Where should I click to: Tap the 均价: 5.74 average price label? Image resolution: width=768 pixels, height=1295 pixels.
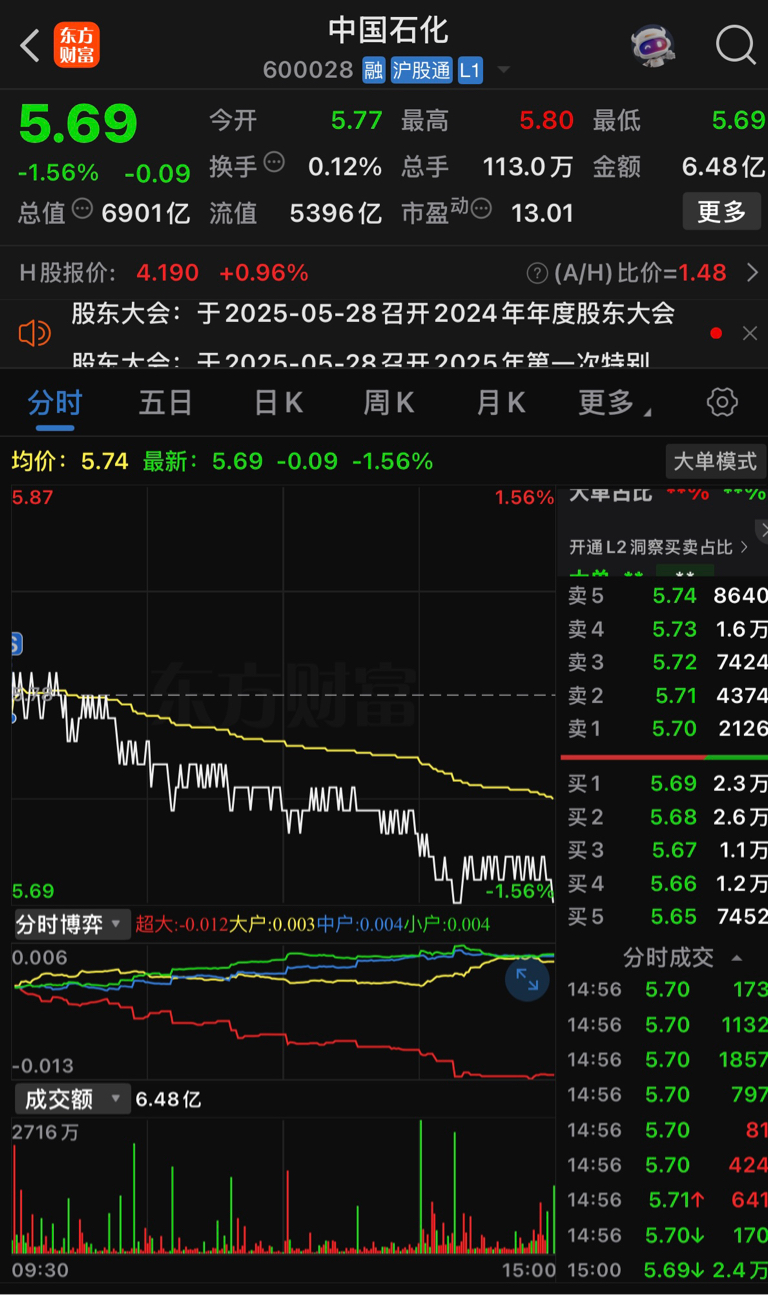[x=70, y=461]
